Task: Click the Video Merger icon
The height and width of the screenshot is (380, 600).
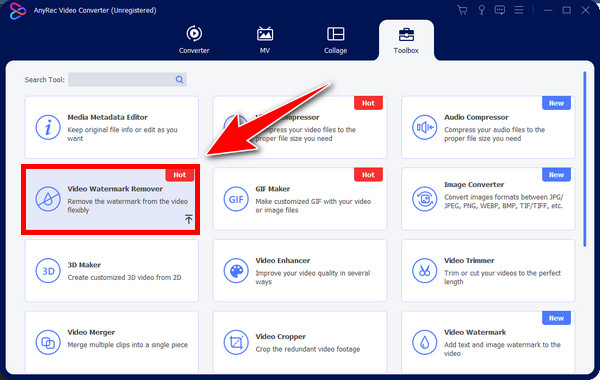Action: pos(48,342)
